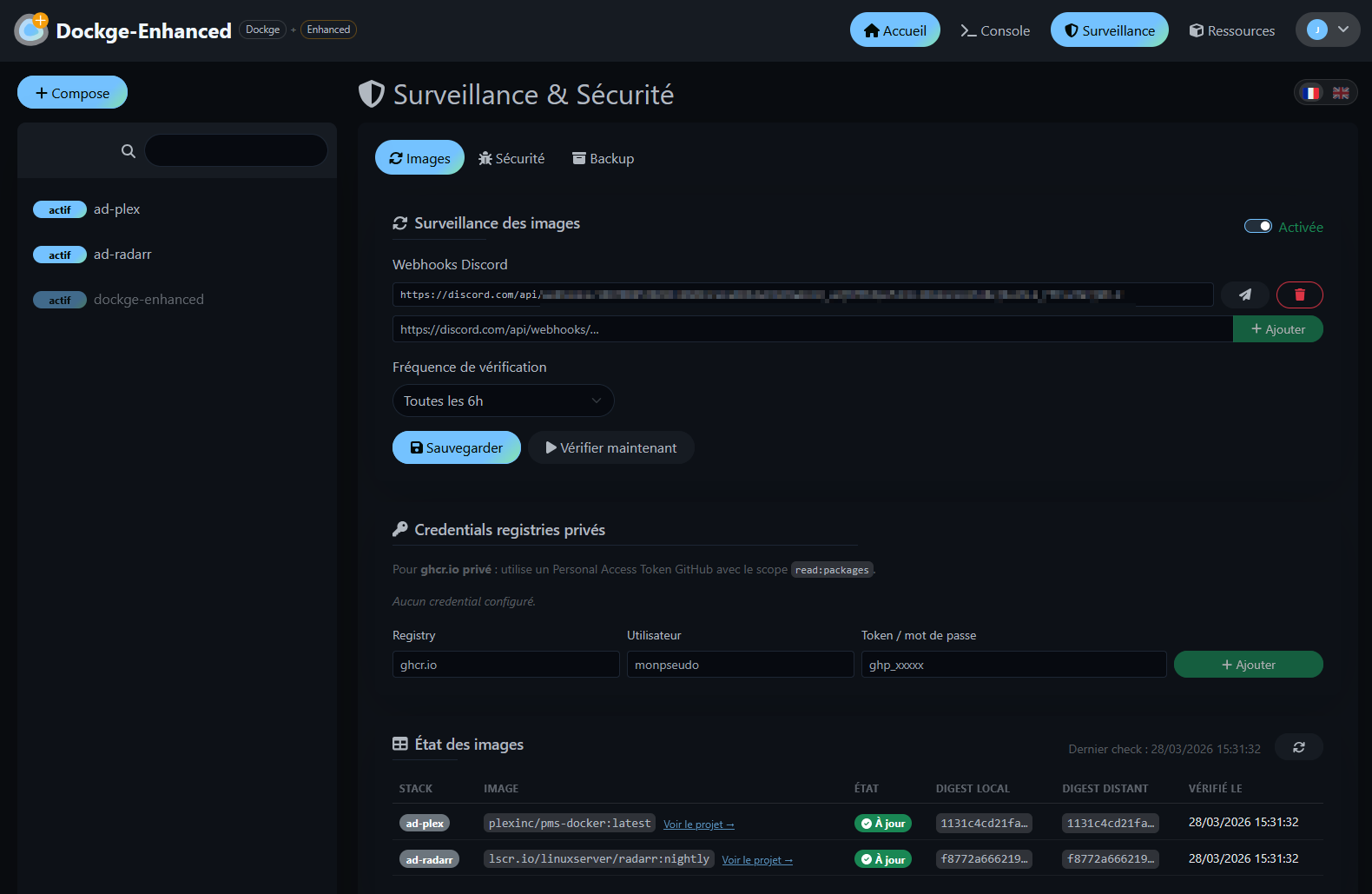The width and height of the screenshot is (1372, 894).
Task: Click Vérifier maintenant to check images
Action: tap(610, 447)
